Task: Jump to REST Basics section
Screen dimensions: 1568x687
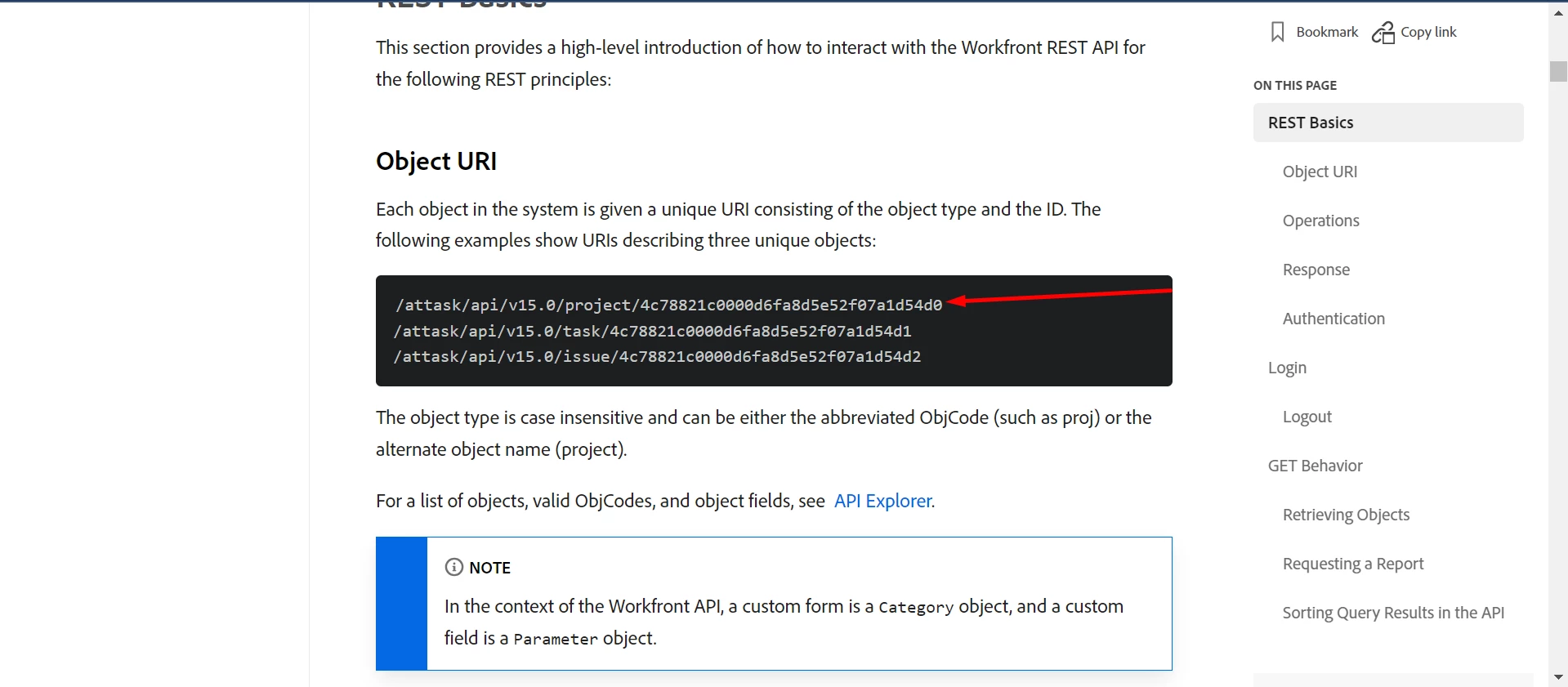Action: (1388, 123)
